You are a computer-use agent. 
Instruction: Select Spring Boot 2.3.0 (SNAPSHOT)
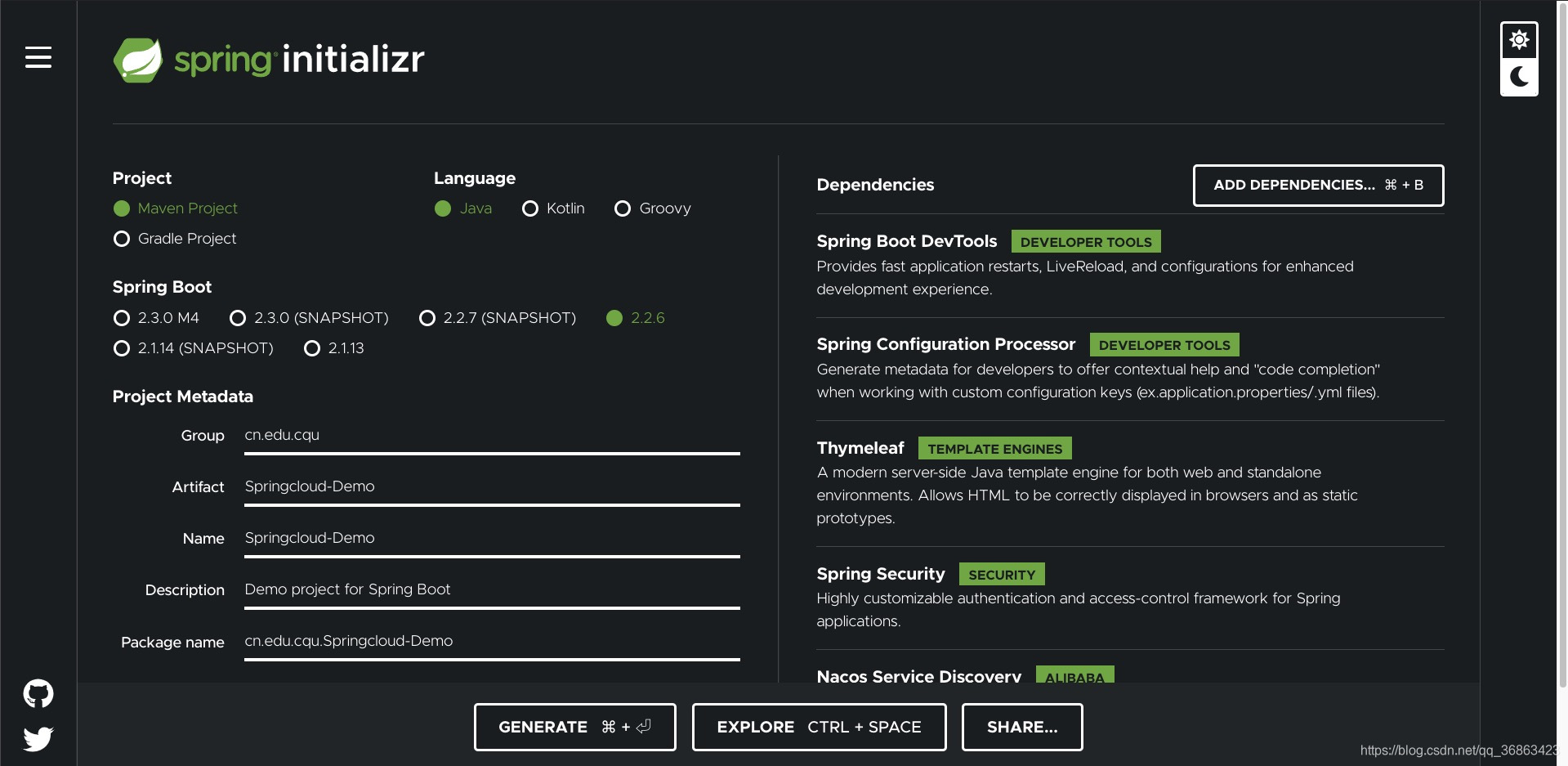coord(309,318)
